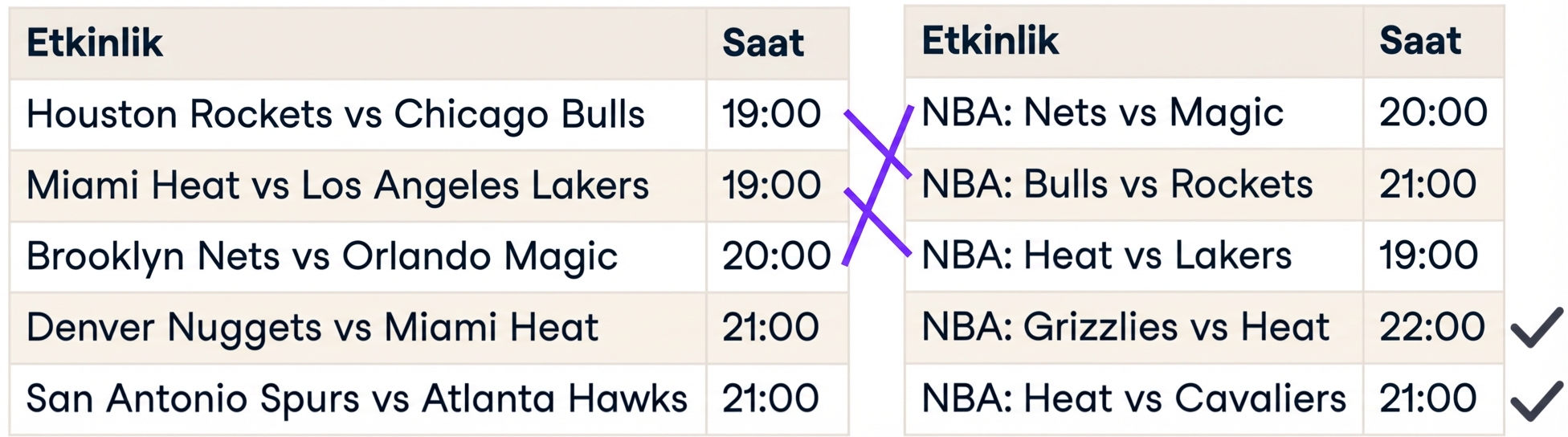The width and height of the screenshot is (1568, 437).
Task: Click the checkmark beside Heat vs Cavaliers
Action: pyautogui.click(x=1536, y=399)
